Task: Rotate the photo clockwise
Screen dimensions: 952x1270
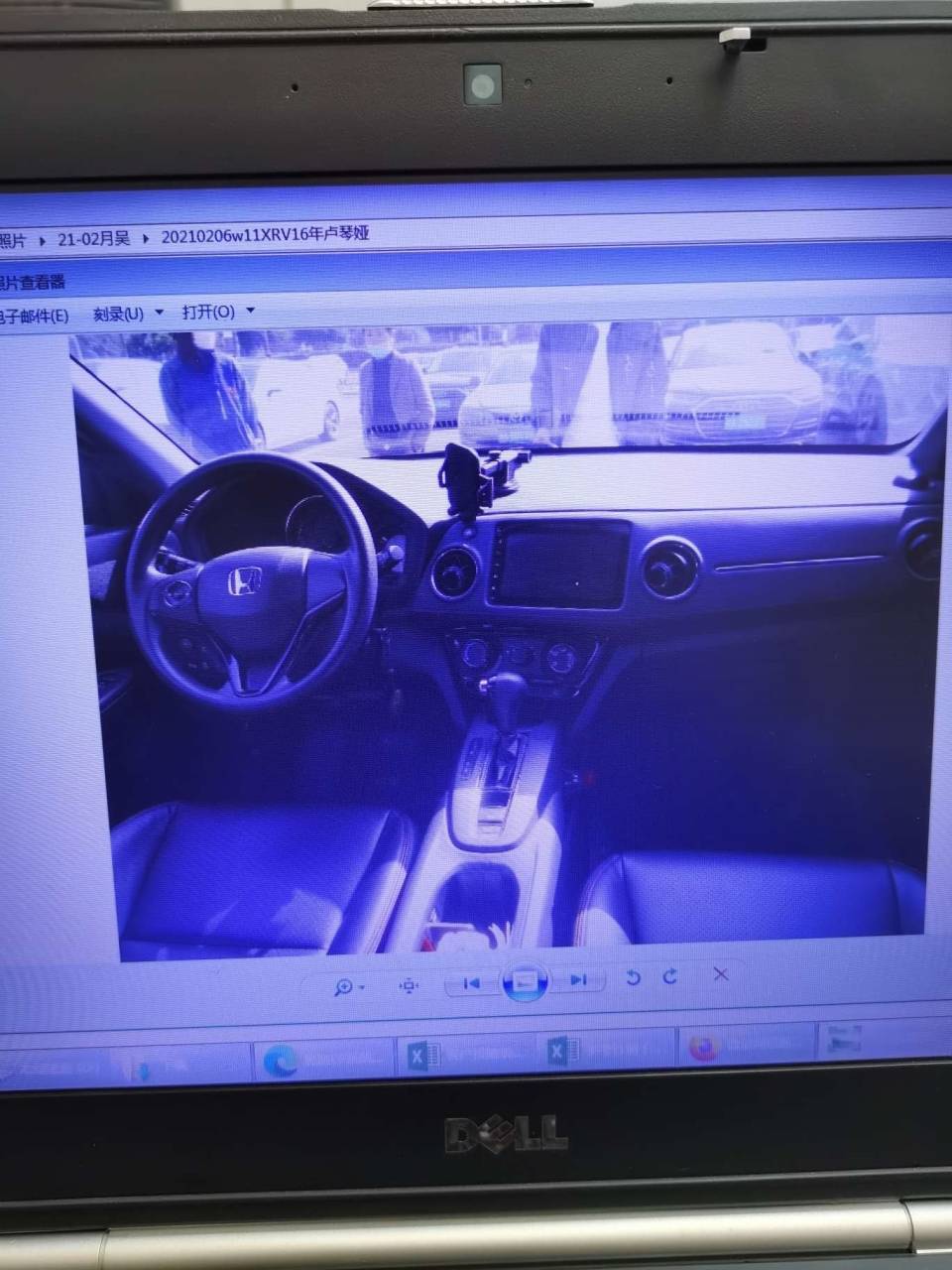Action: [670, 976]
